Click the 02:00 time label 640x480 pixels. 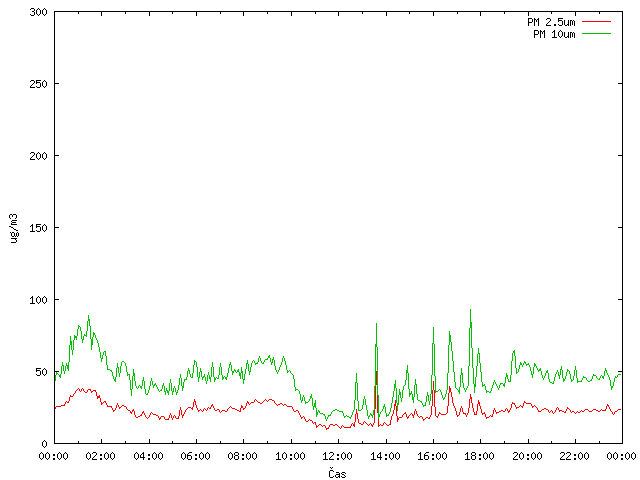click(x=100, y=456)
